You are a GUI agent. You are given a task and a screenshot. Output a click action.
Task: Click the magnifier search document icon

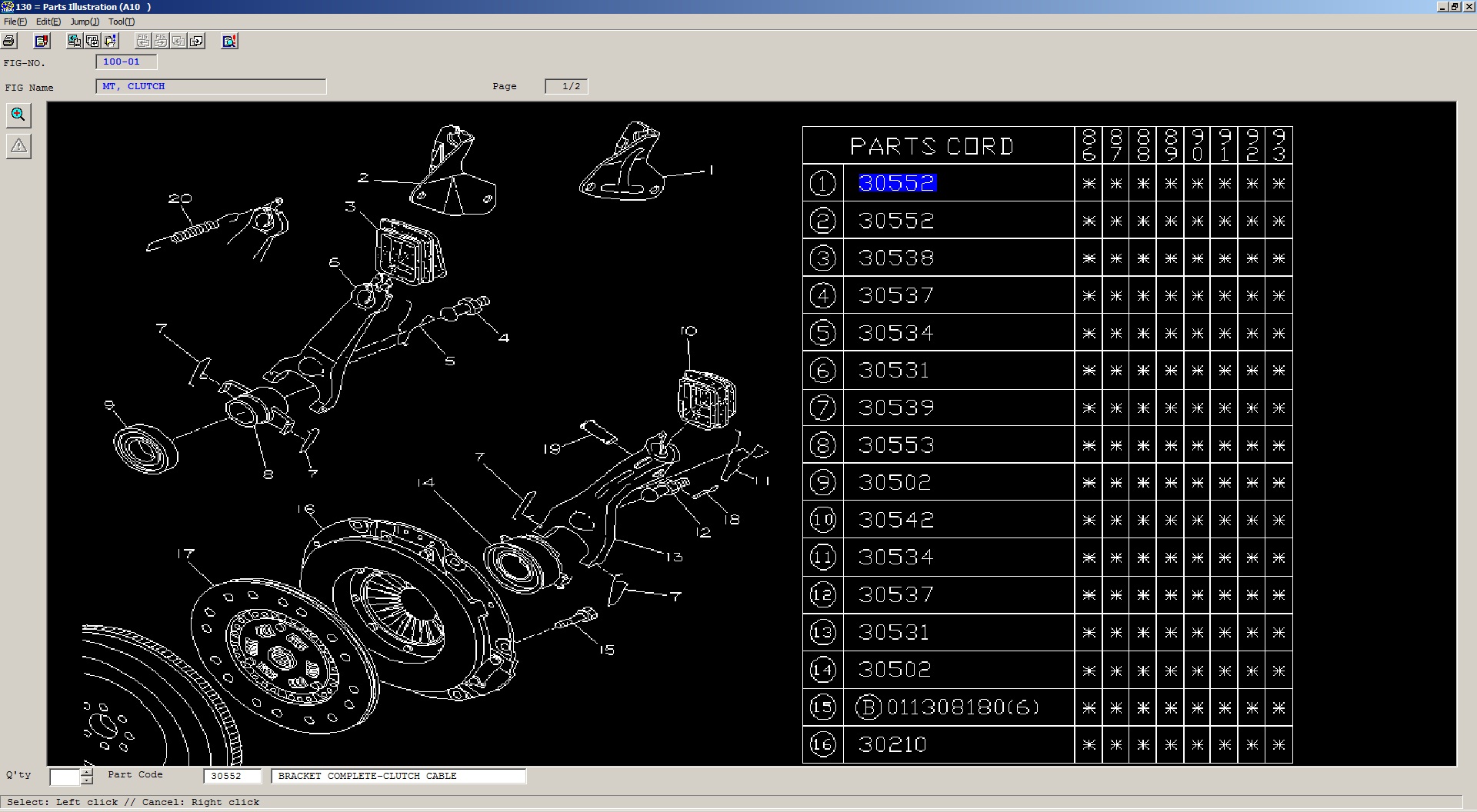pyautogui.click(x=229, y=42)
